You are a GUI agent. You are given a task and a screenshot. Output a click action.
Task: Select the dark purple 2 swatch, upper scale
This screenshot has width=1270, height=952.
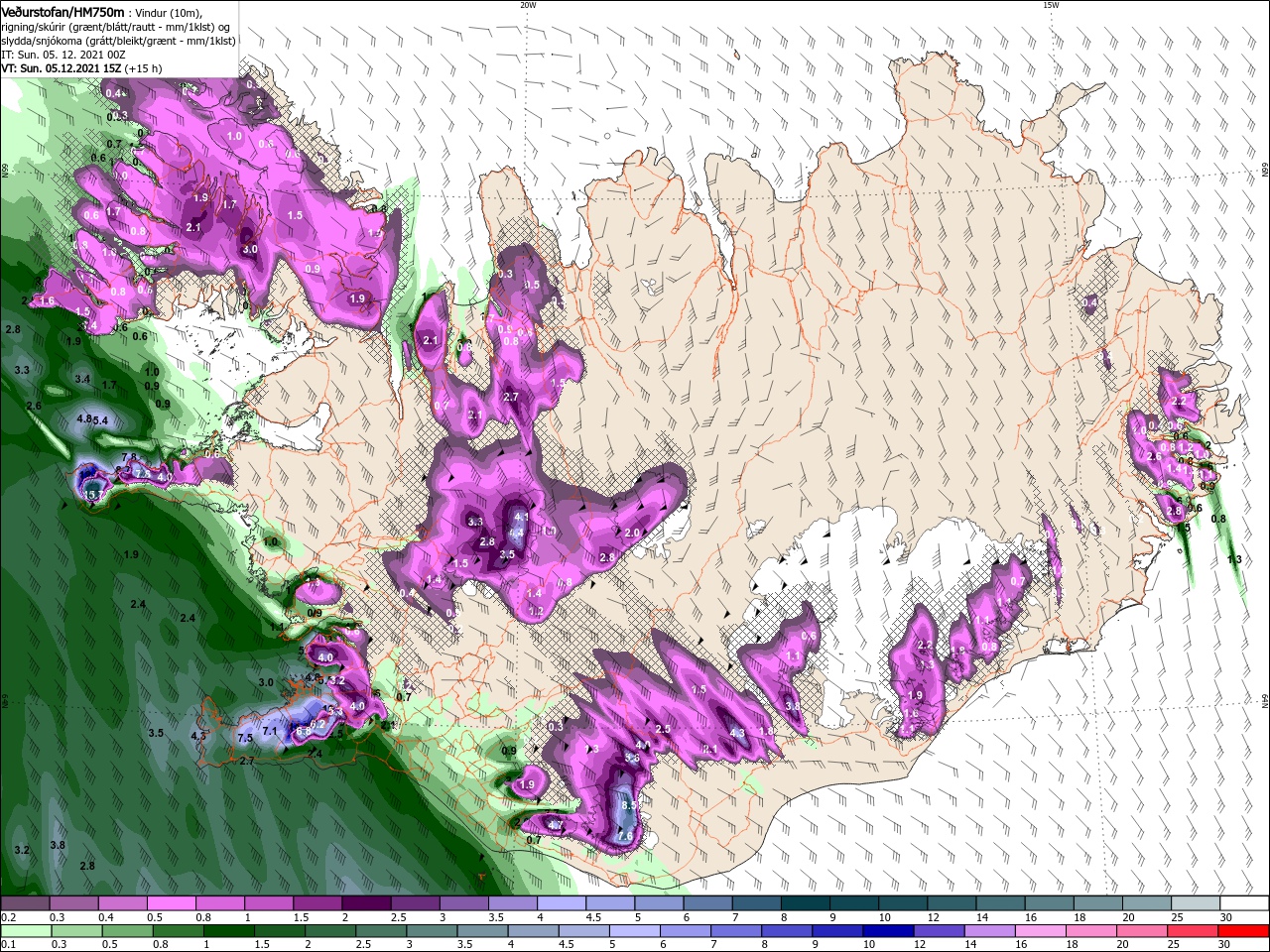tap(366, 903)
